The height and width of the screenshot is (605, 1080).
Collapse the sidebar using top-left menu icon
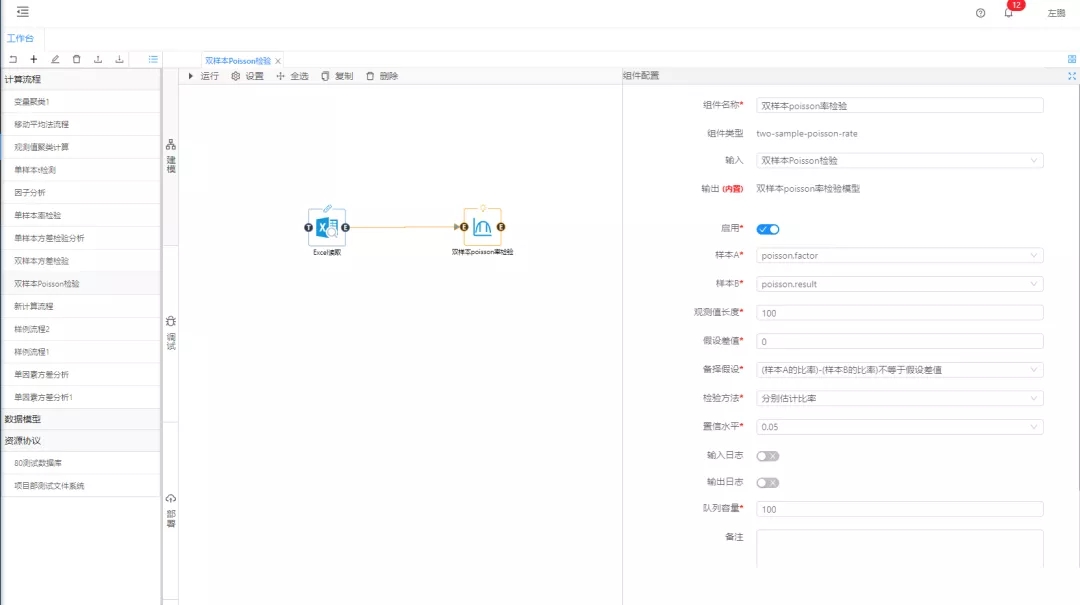[x=22, y=12]
